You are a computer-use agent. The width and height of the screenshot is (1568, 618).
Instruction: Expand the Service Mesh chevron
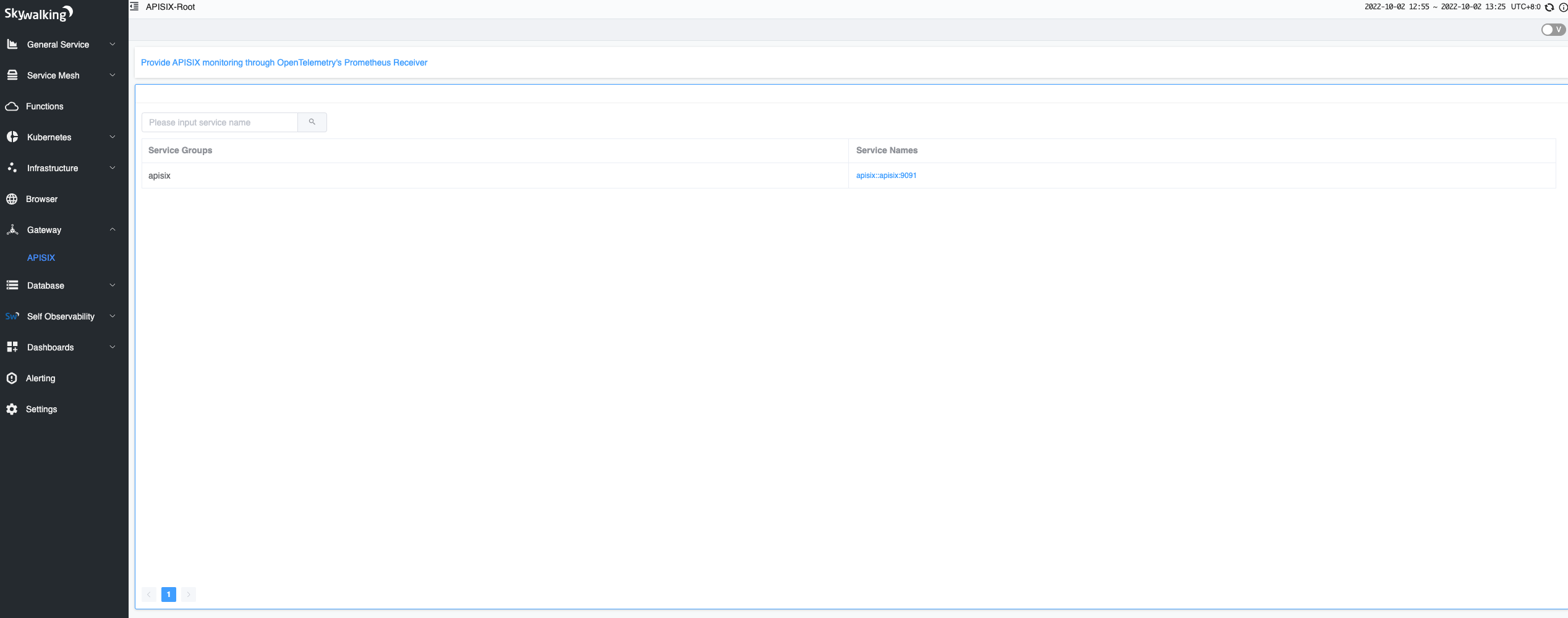pyautogui.click(x=113, y=75)
